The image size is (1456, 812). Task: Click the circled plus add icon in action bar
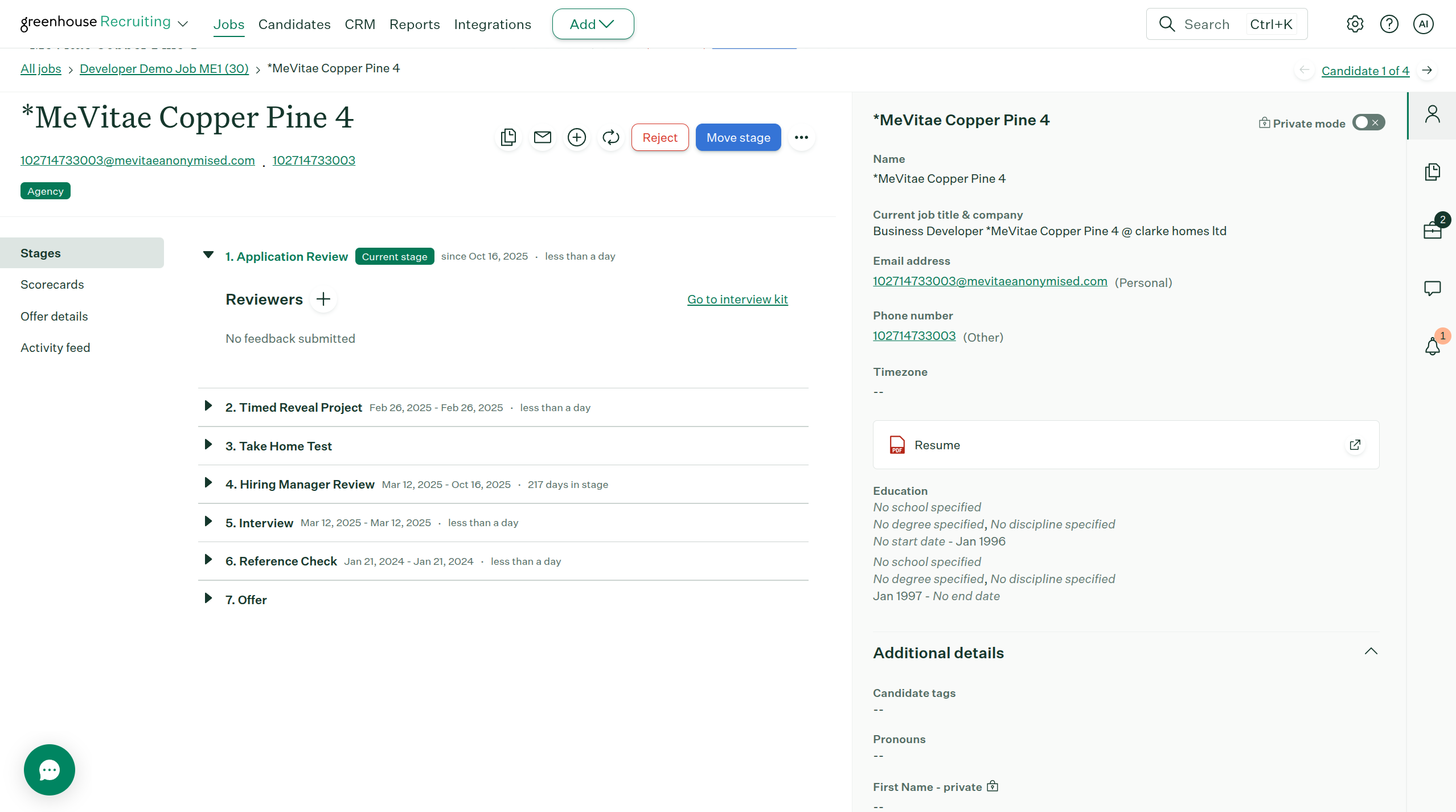(x=576, y=137)
